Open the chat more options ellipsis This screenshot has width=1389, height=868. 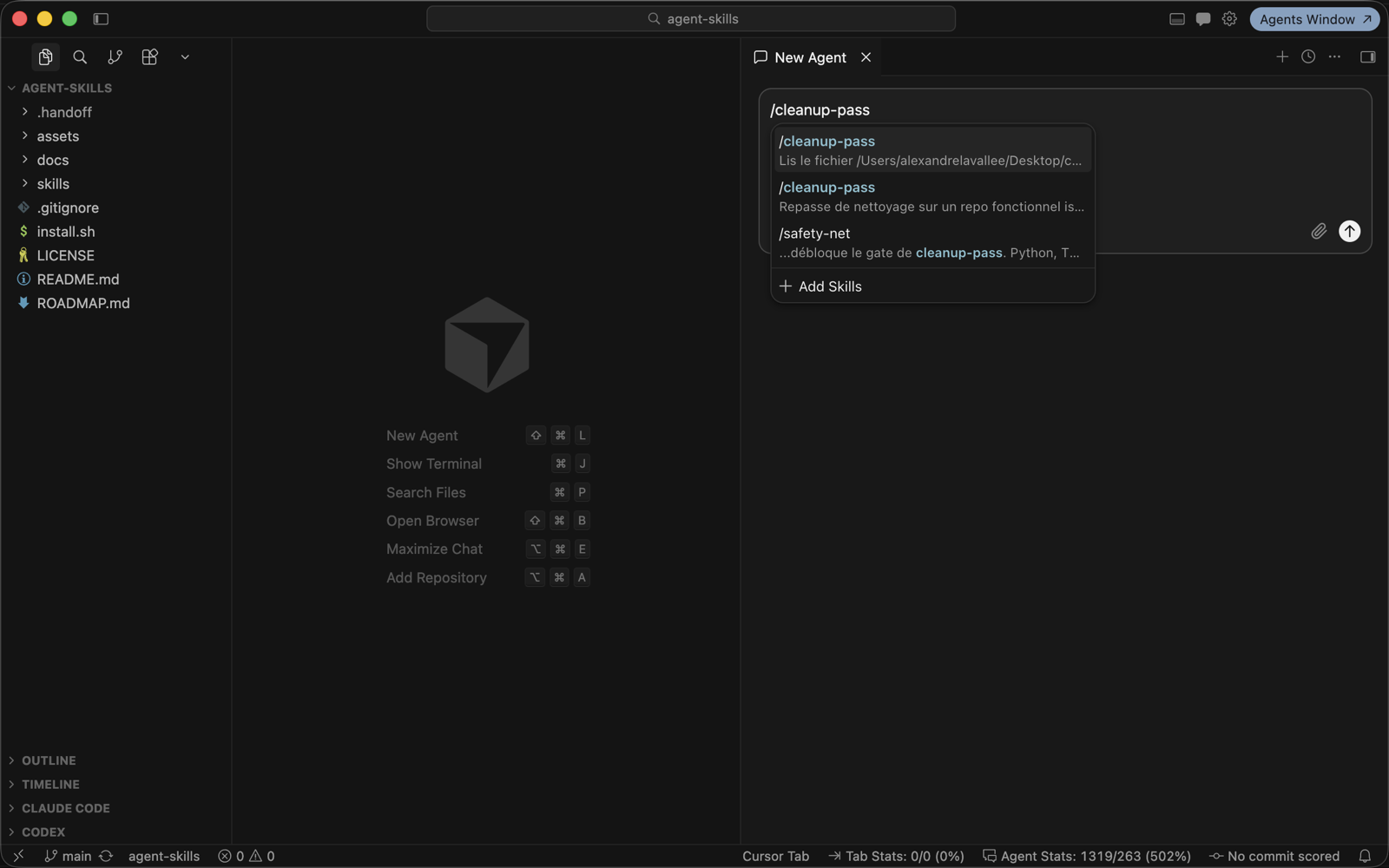click(1334, 56)
